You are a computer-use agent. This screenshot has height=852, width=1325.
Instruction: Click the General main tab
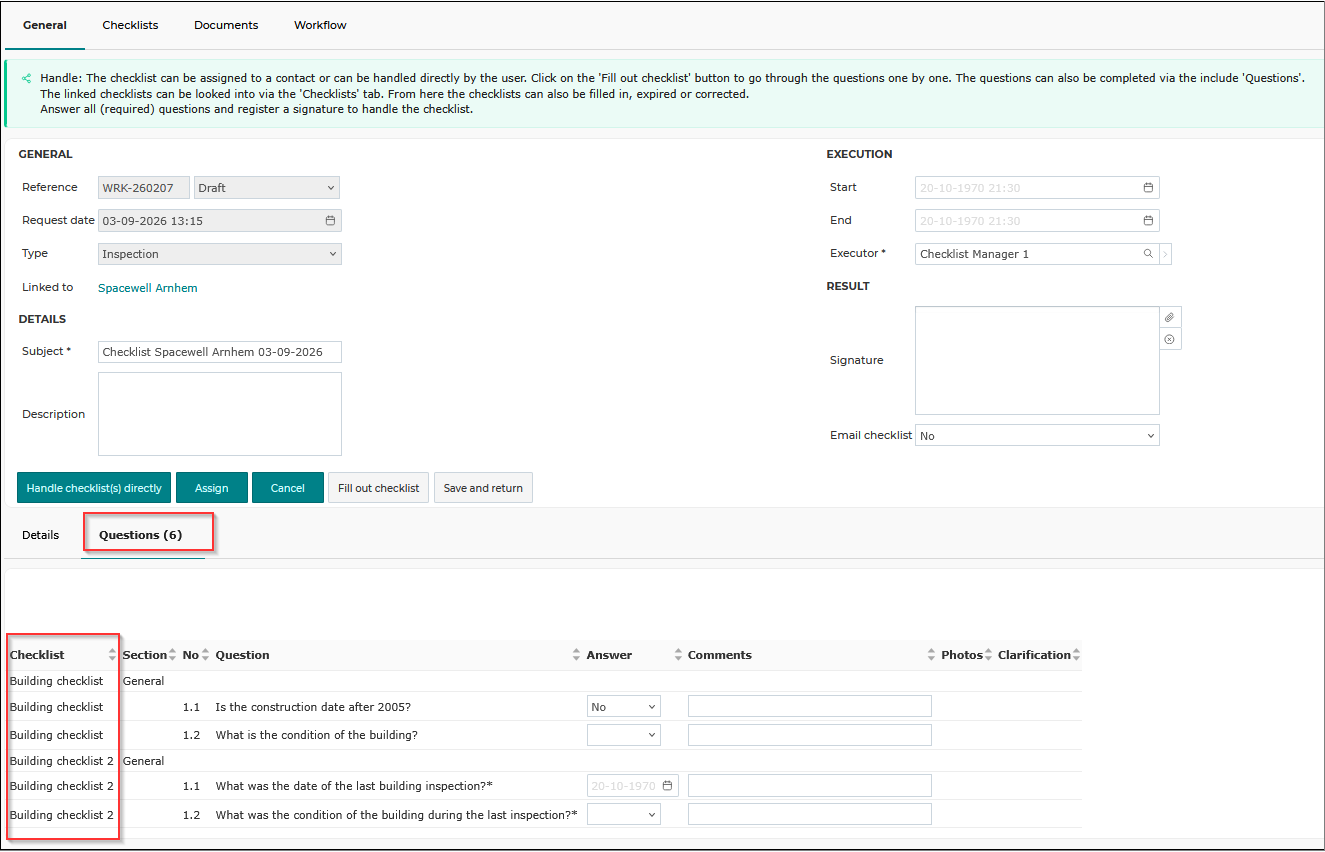(x=45, y=25)
